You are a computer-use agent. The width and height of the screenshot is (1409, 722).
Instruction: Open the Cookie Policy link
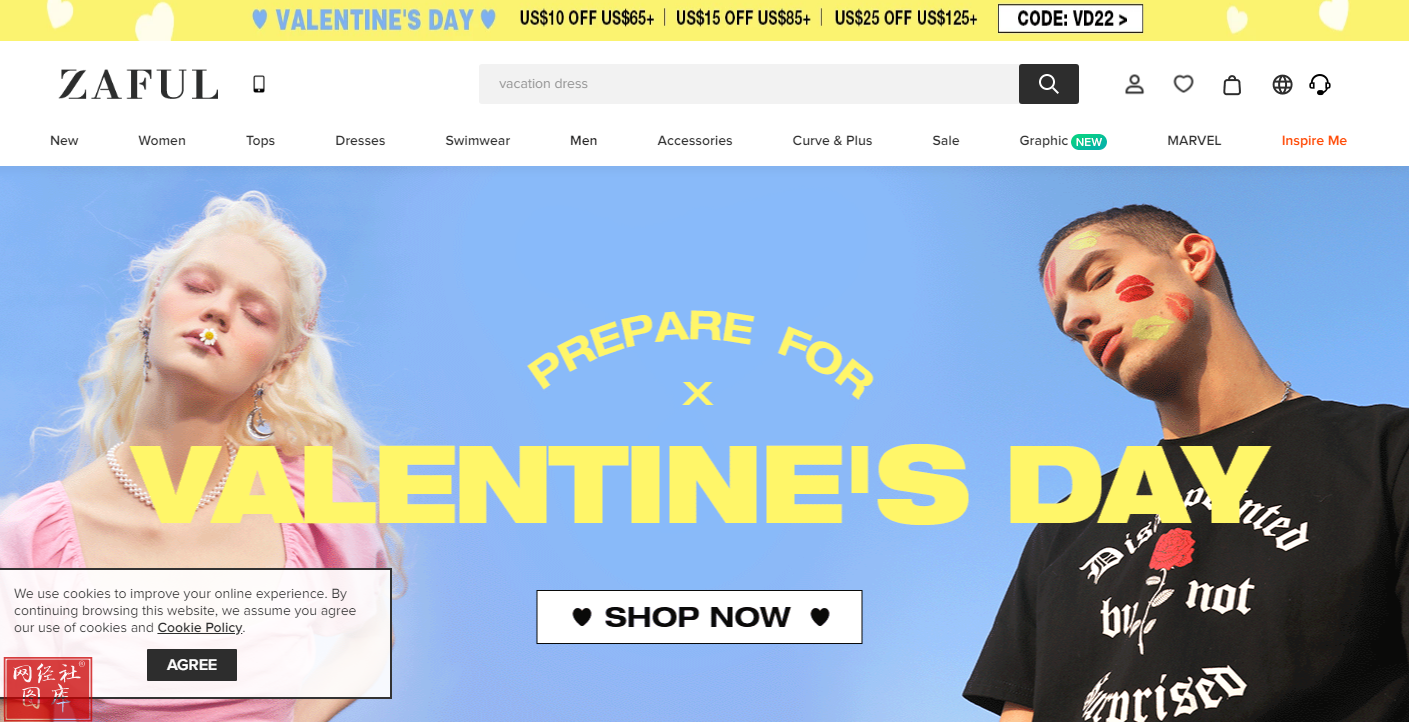[200, 628]
